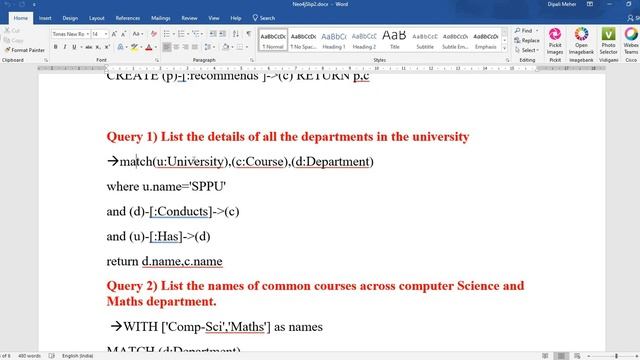
Task: Open the bullets list dropdown
Action: coord(173,34)
